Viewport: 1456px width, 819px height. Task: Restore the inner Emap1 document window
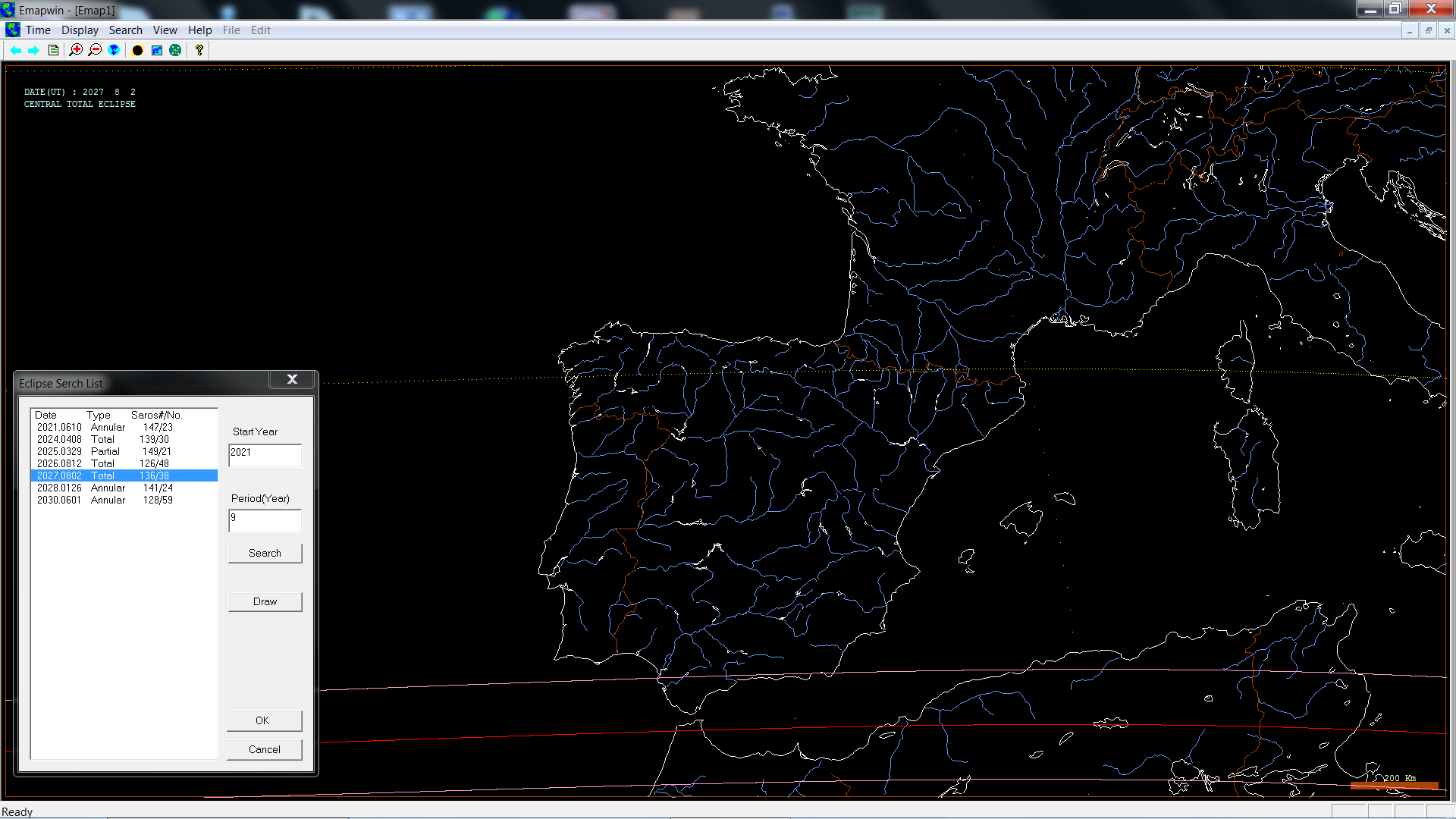pos(1429,30)
